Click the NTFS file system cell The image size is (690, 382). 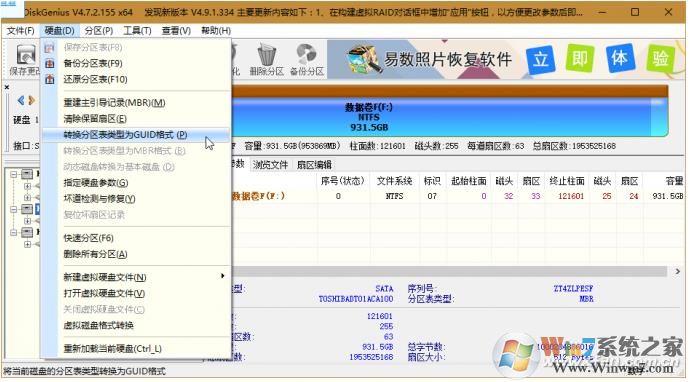pos(394,196)
